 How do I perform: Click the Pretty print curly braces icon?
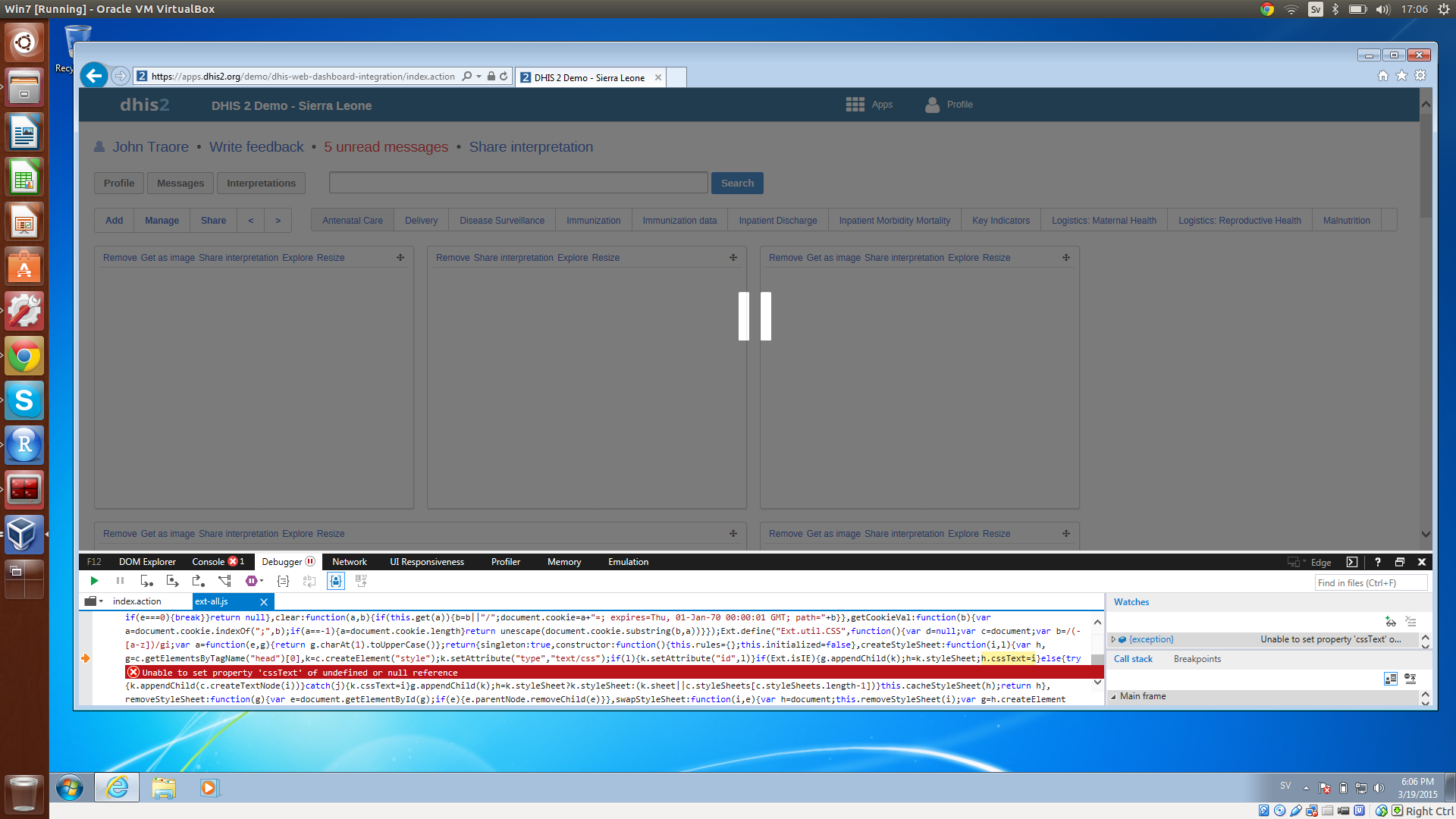pos(283,581)
